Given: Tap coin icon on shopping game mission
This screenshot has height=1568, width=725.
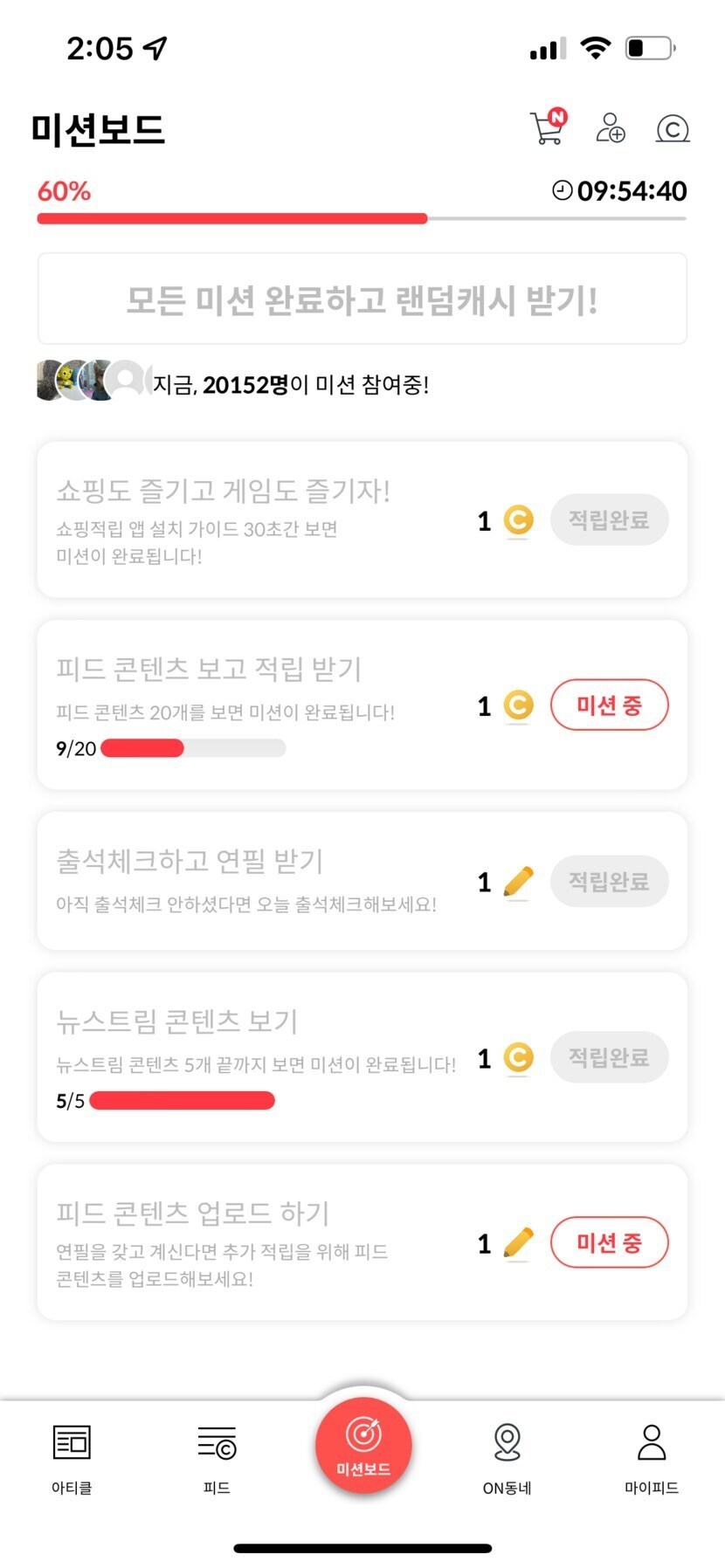Looking at the screenshot, I should click(x=518, y=520).
